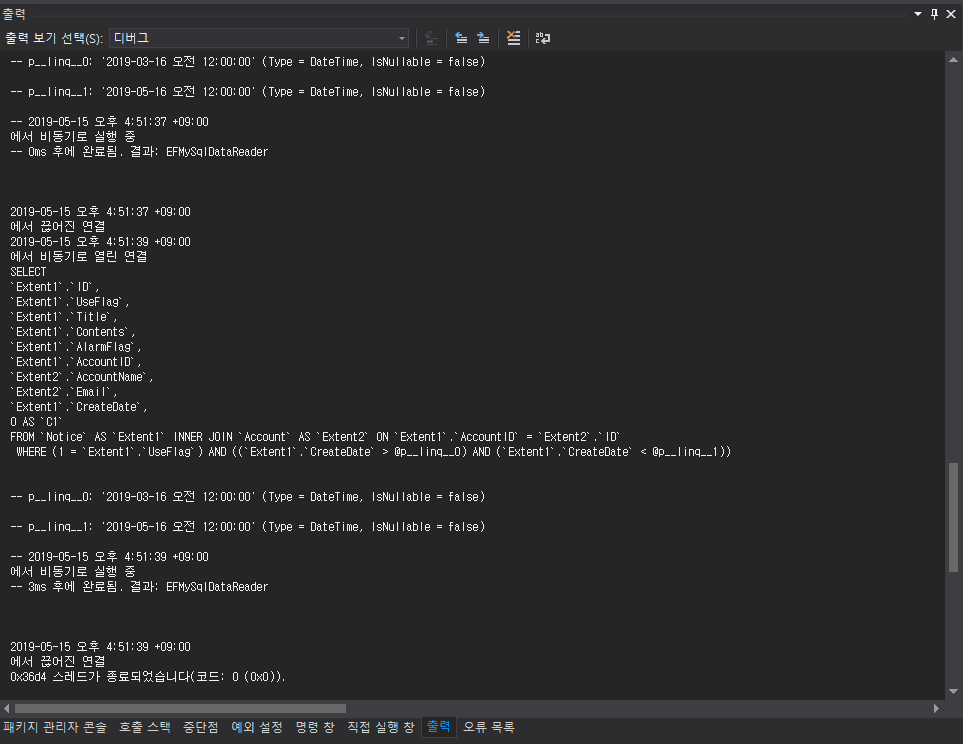
Task: Jump to the previous message in output
Action: (x=460, y=37)
